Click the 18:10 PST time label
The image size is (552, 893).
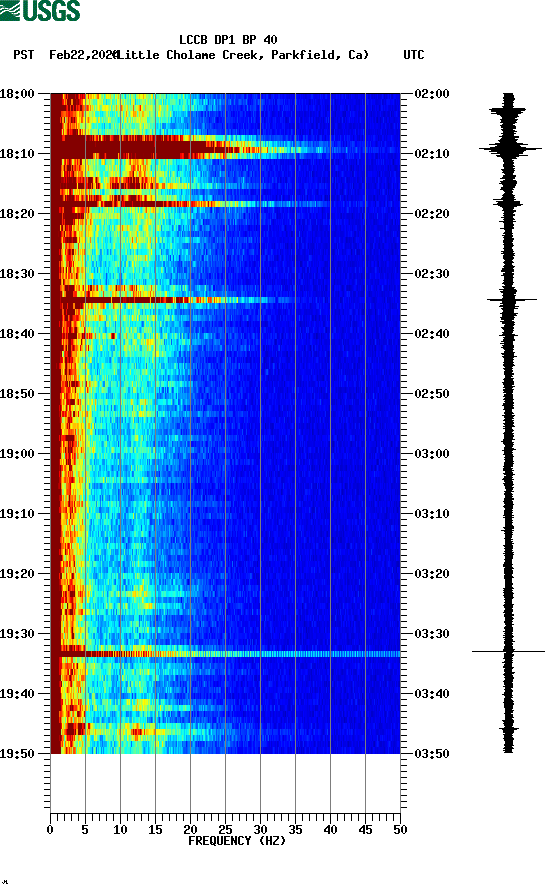click(17, 154)
